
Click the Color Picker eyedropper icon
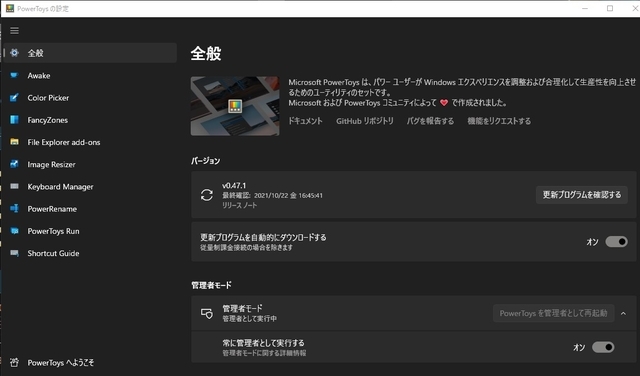(x=14, y=98)
